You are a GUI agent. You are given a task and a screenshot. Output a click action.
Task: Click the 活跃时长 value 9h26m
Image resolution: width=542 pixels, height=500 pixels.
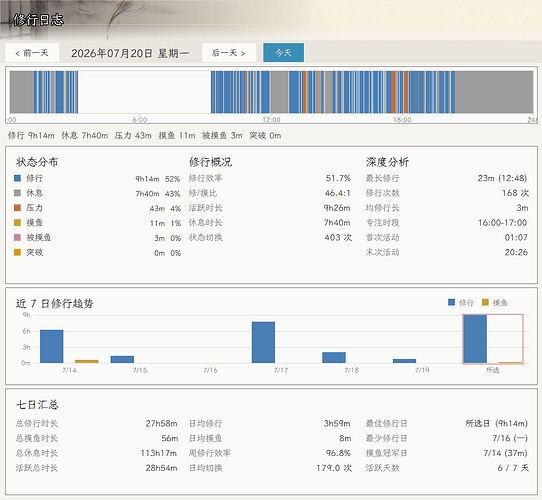[x=337, y=208]
